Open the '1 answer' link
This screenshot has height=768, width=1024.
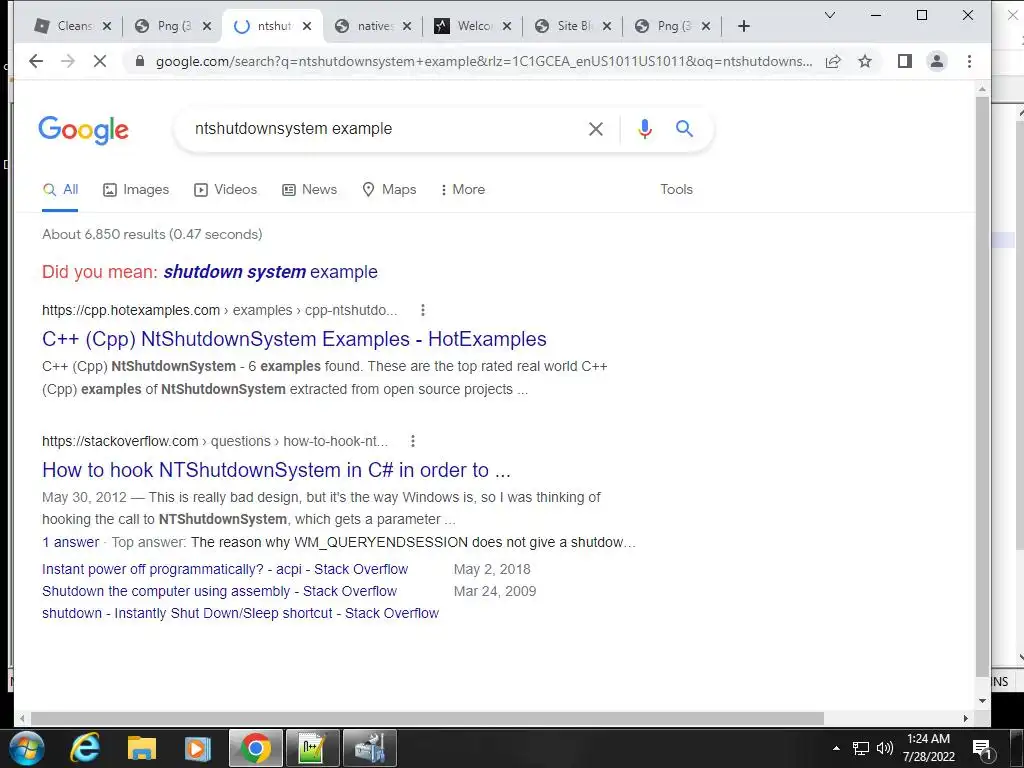coord(71,542)
